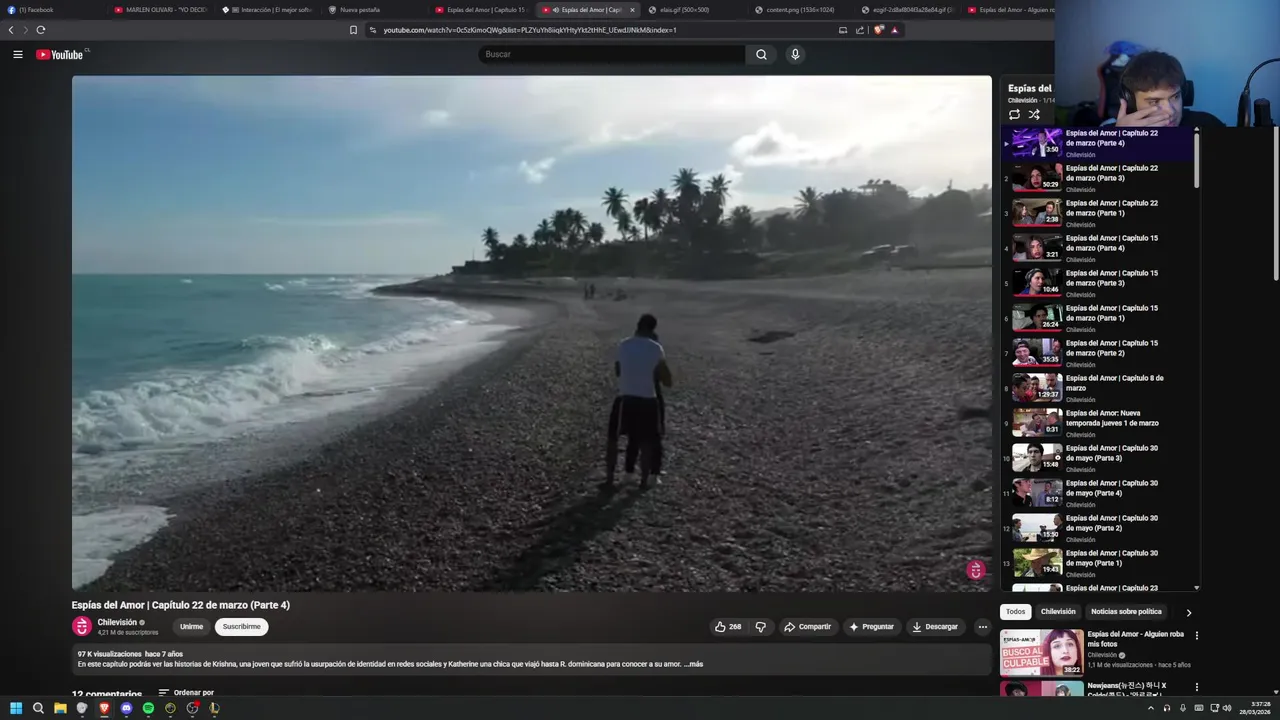Switch to the Nueva pestaña browser tab
This screenshot has height=720, width=1280.
(x=375, y=10)
